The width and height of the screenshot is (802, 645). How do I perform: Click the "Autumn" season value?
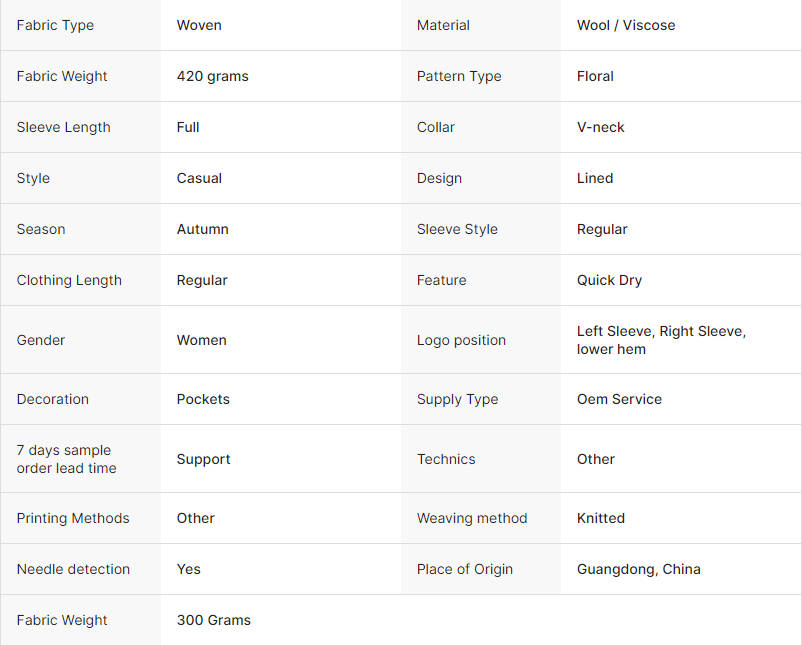(202, 229)
